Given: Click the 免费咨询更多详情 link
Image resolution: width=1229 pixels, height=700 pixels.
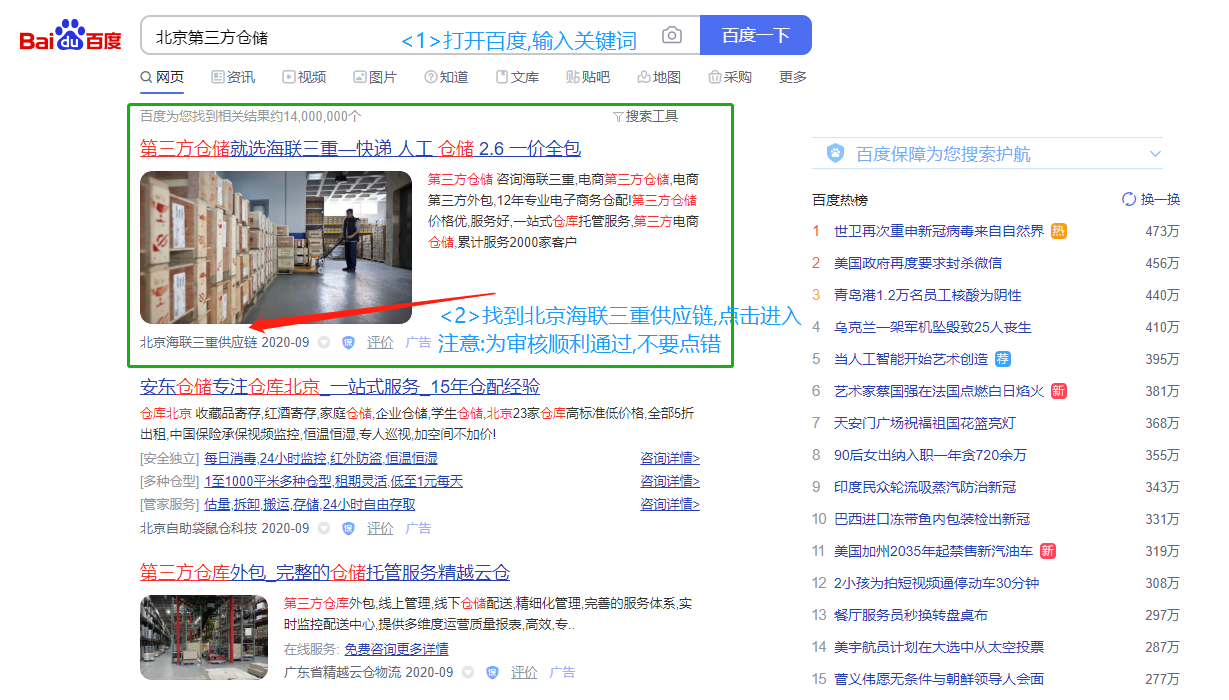Looking at the screenshot, I should [397, 649].
